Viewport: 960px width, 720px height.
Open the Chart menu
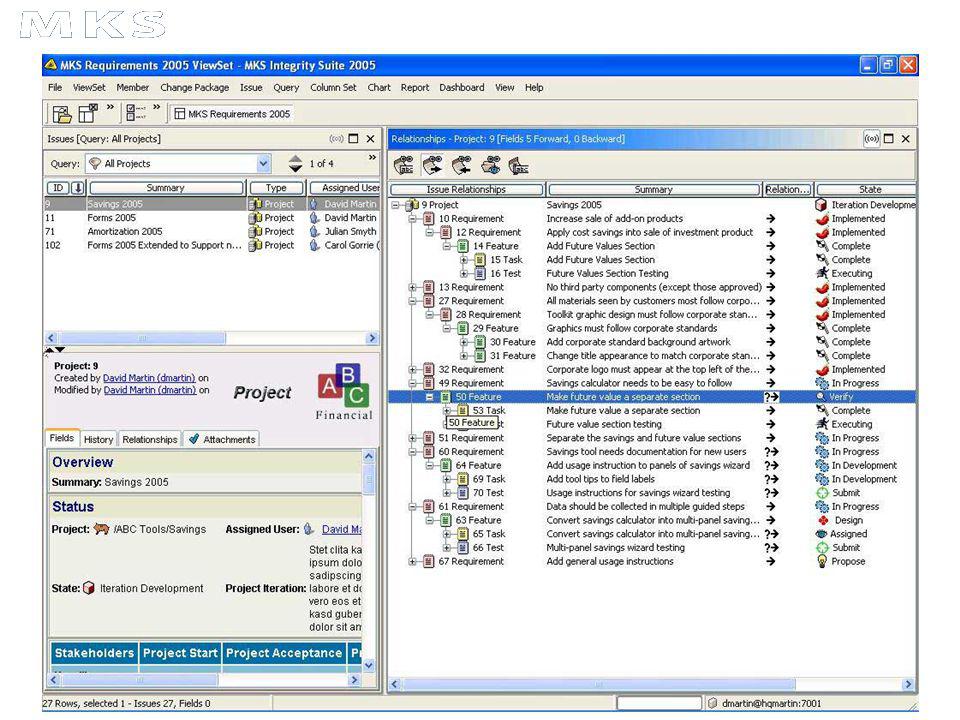(379, 88)
